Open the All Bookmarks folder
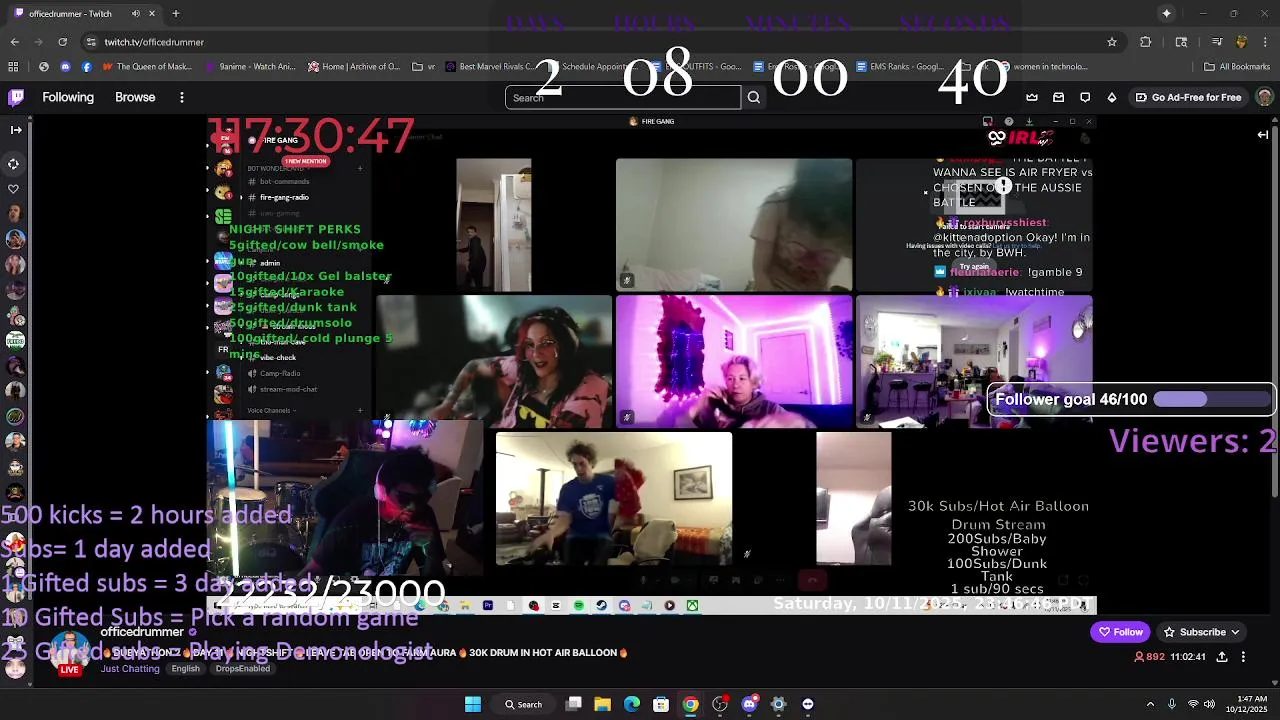 pos(1237,67)
